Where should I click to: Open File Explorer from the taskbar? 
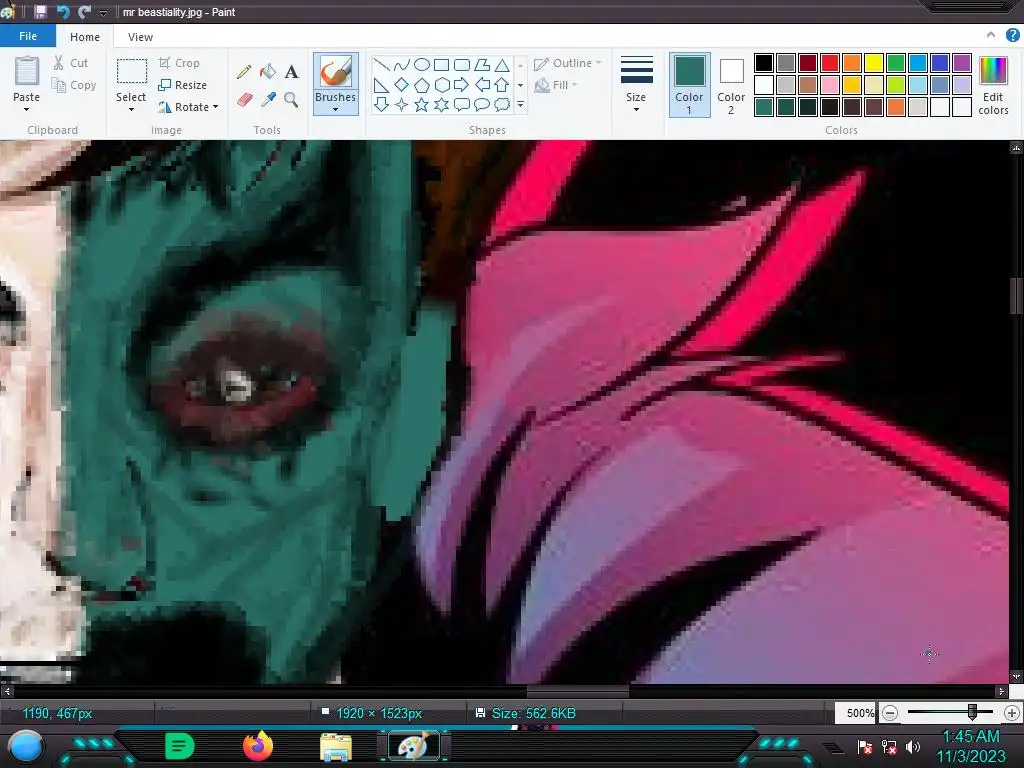(x=336, y=746)
